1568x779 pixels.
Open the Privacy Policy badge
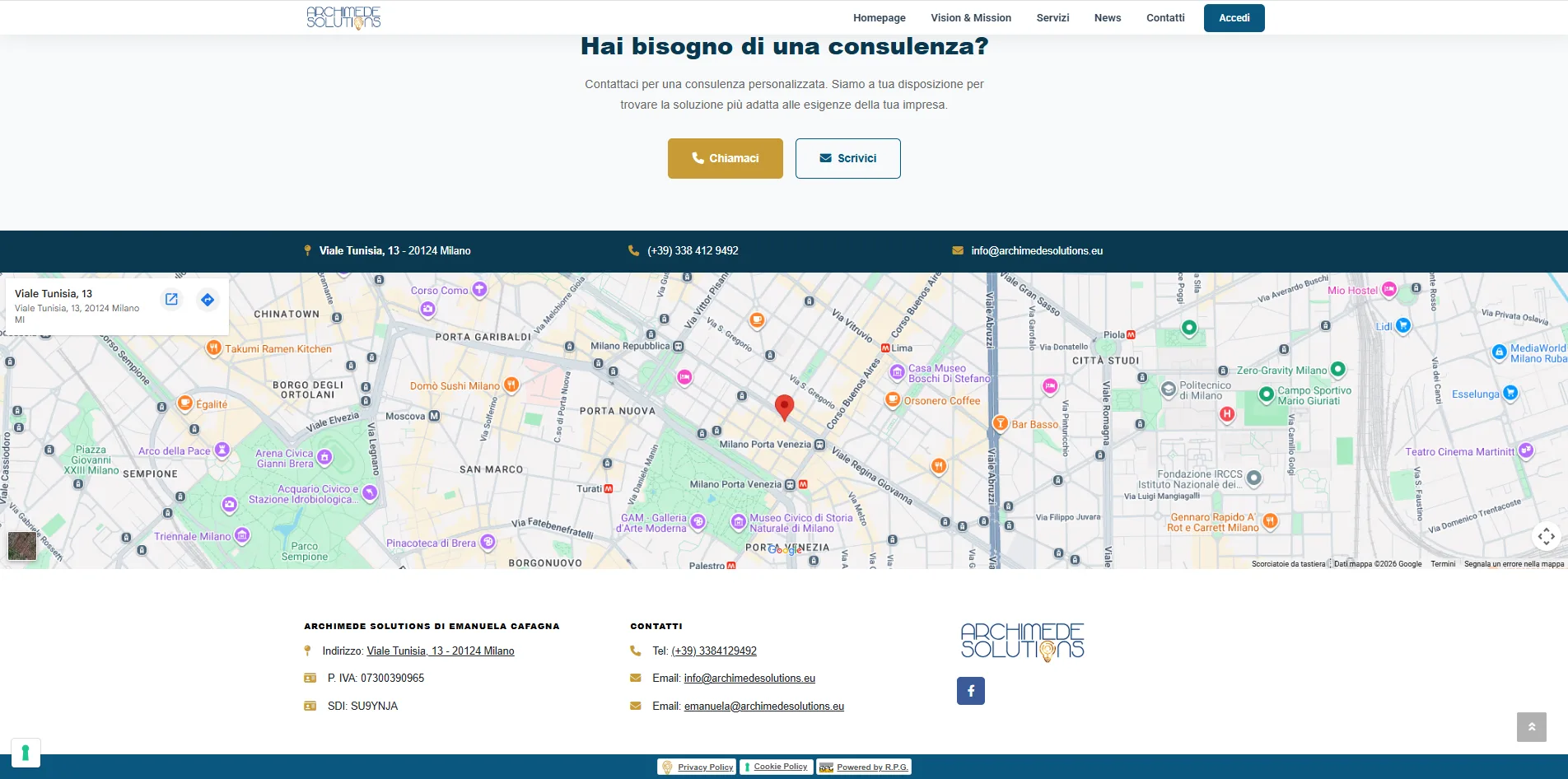tap(697, 767)
